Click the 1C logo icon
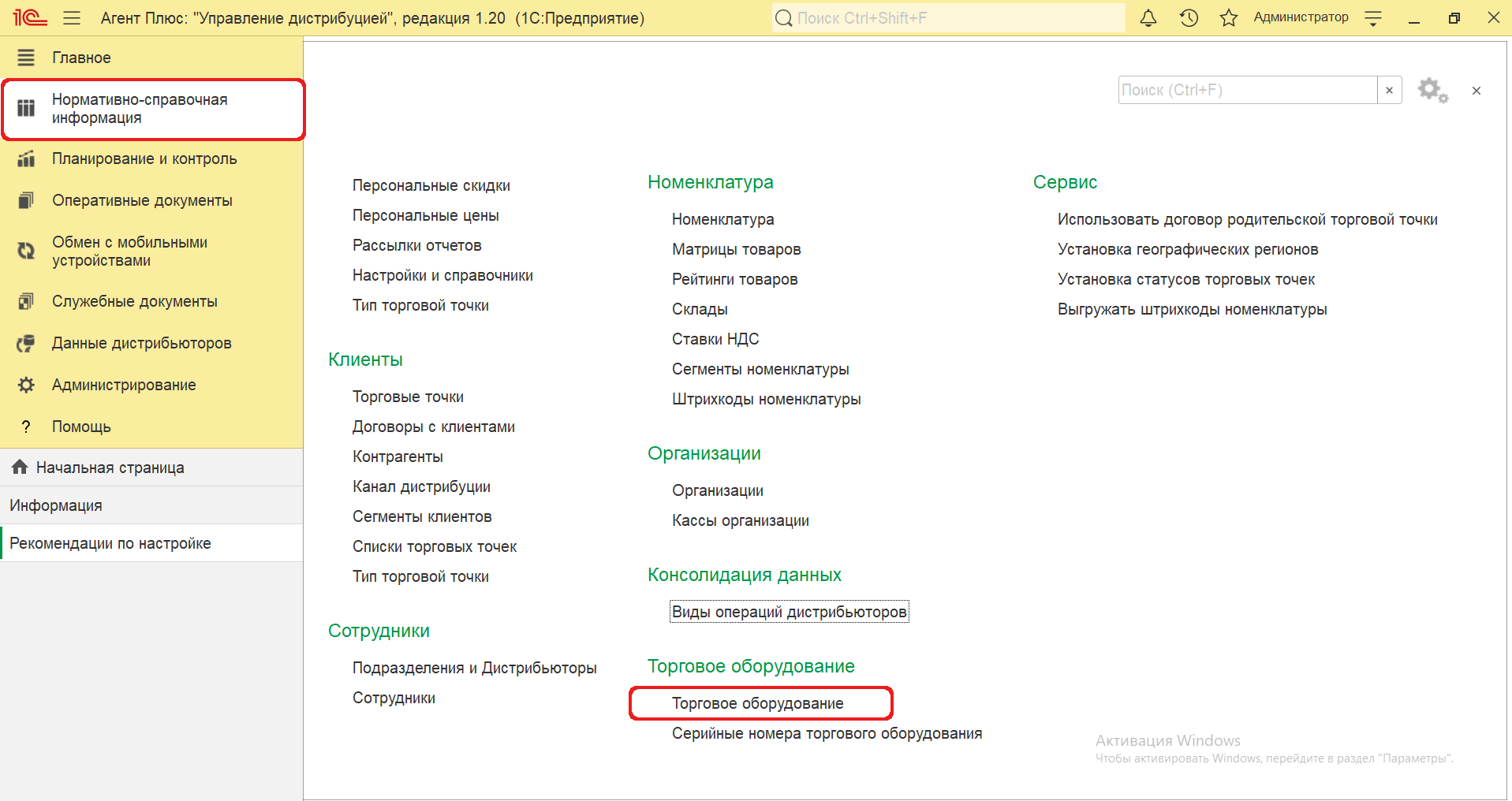 pyautogui.click(x=30, y=17)
